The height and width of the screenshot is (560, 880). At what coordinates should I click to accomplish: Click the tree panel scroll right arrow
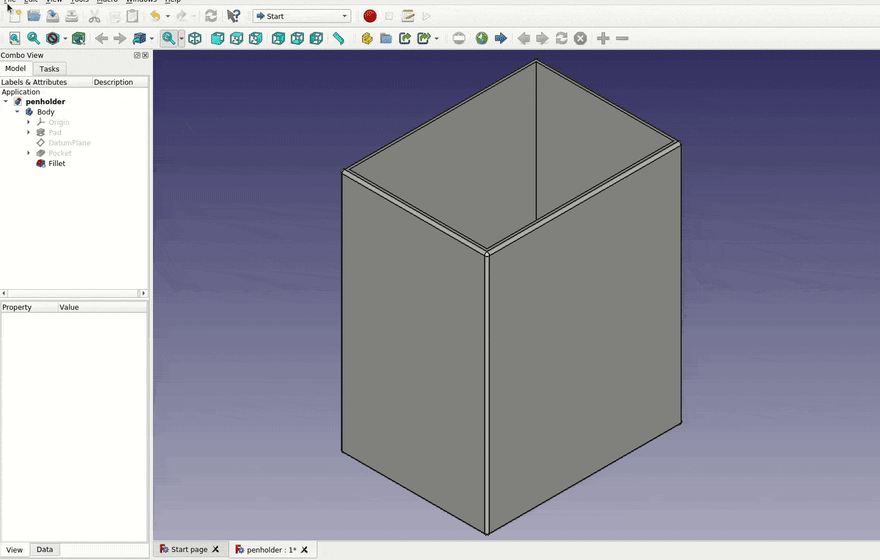coord(143,293)
